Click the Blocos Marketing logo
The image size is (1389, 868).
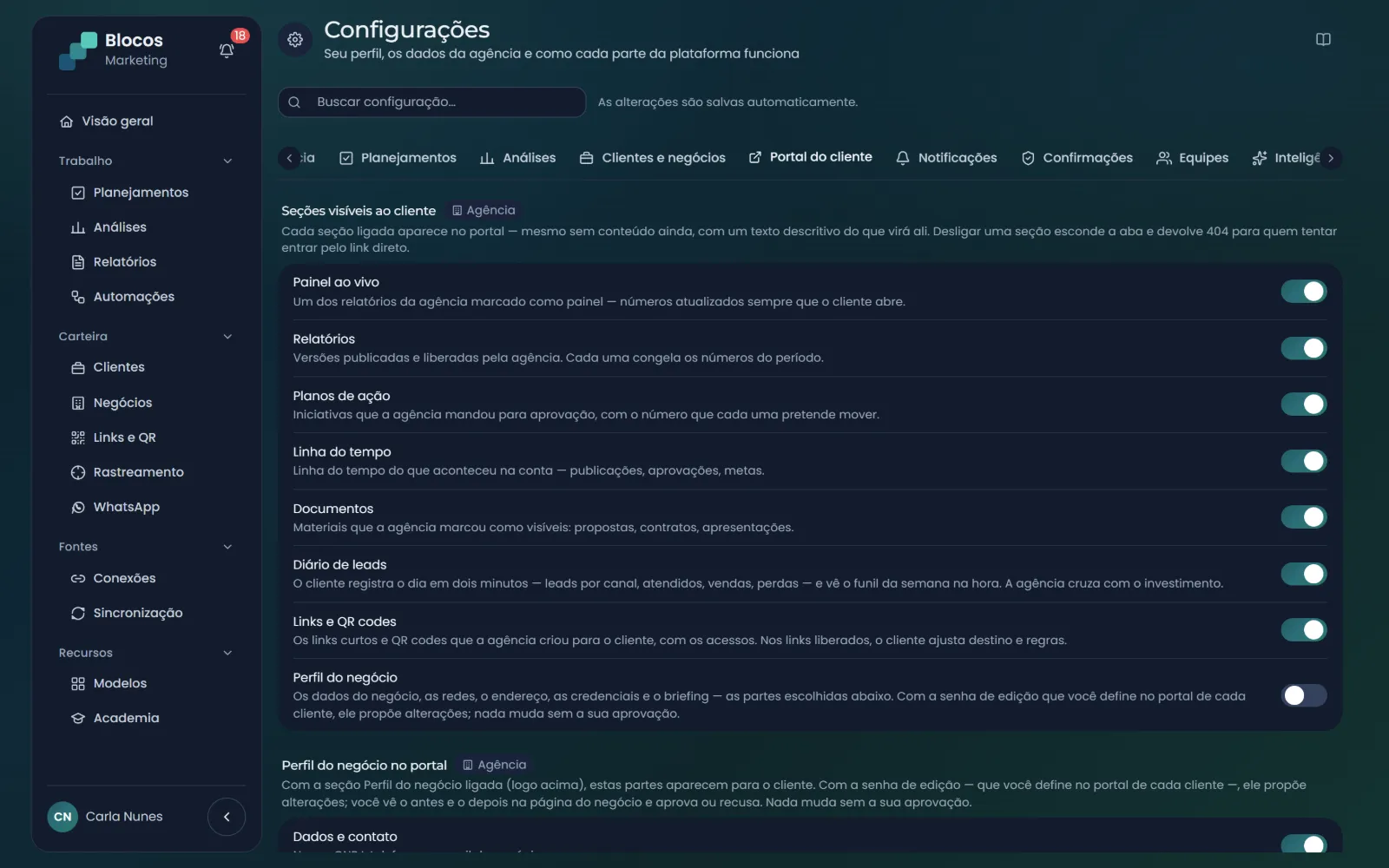113,50
